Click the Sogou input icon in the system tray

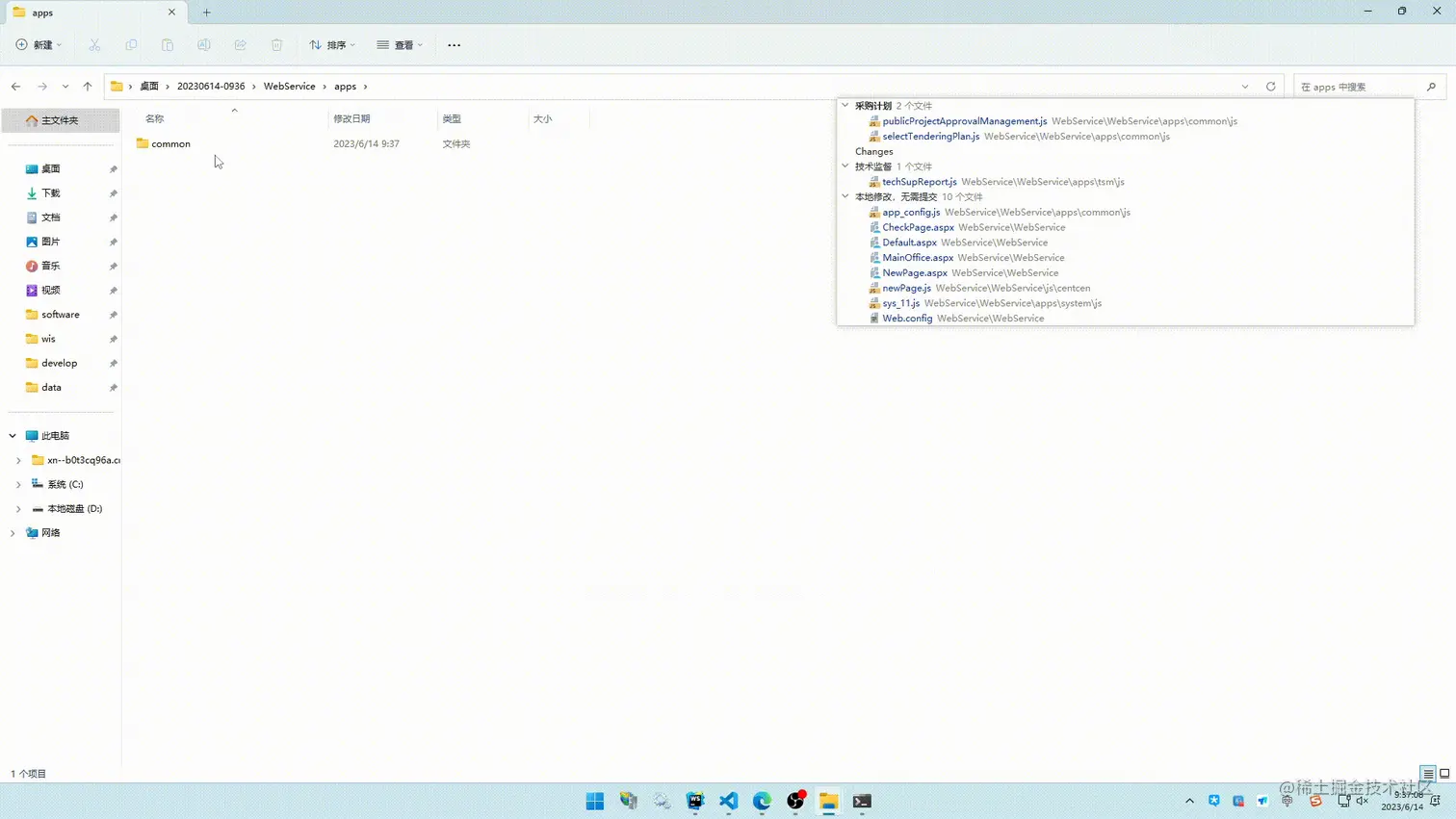pos(1315,802)
